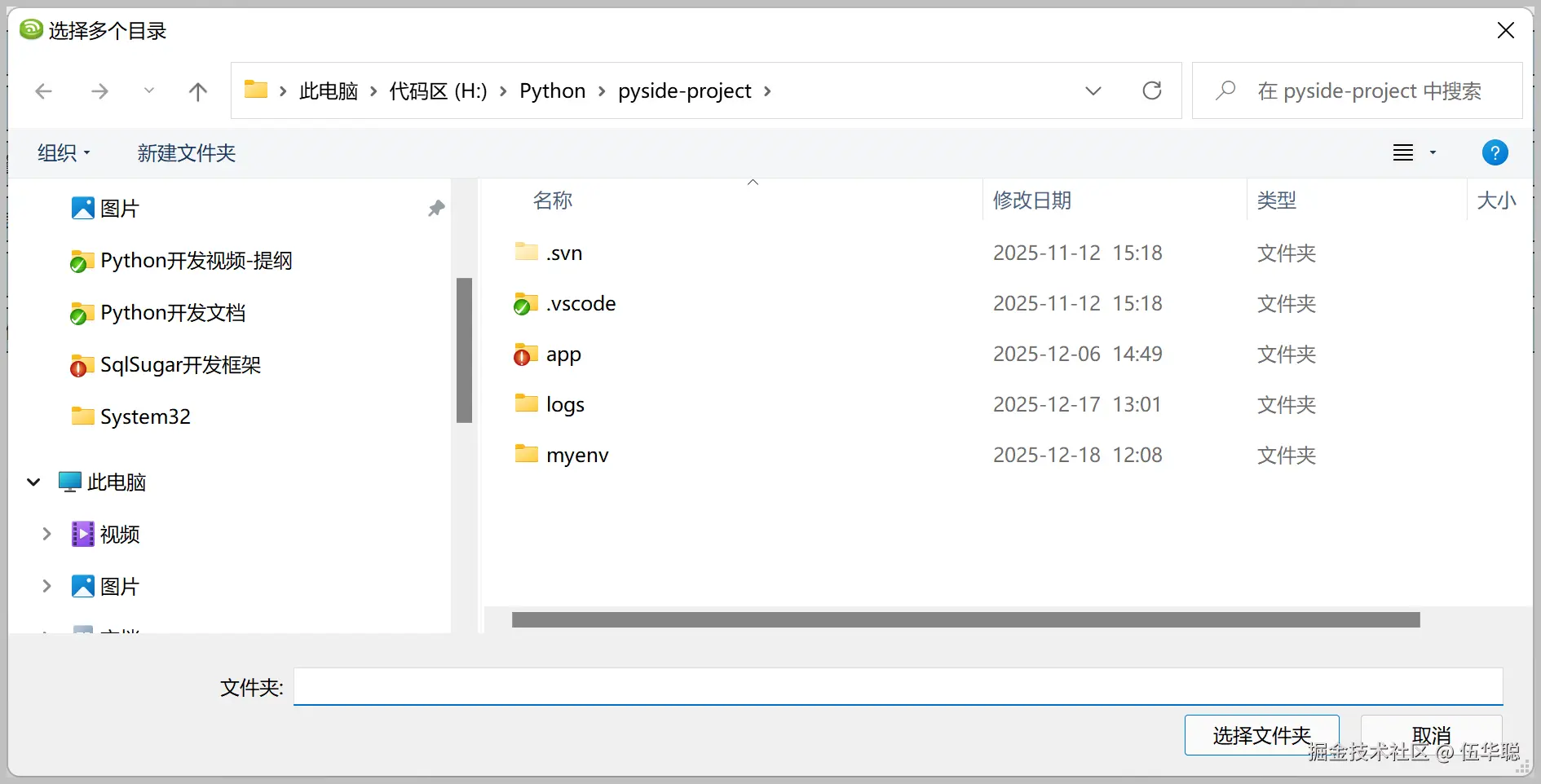
Task: Collapse the 此电脑 tree node
Action: tap(33, 482)
